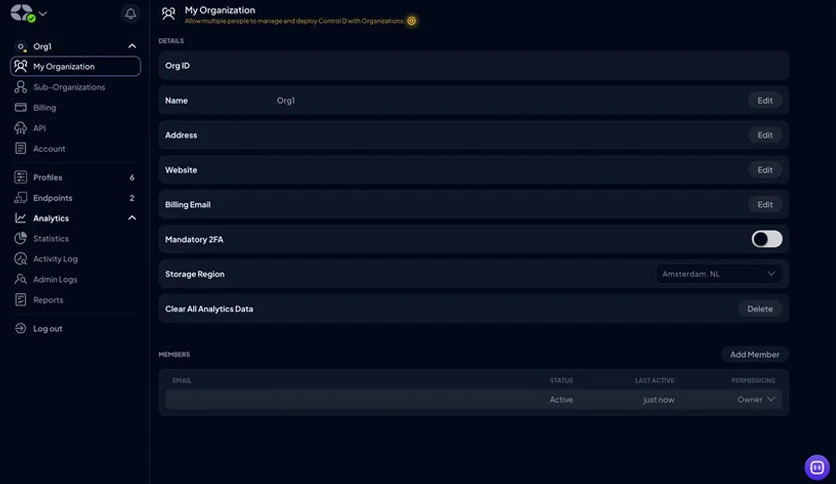Open the API page

[x=39, y=128]
